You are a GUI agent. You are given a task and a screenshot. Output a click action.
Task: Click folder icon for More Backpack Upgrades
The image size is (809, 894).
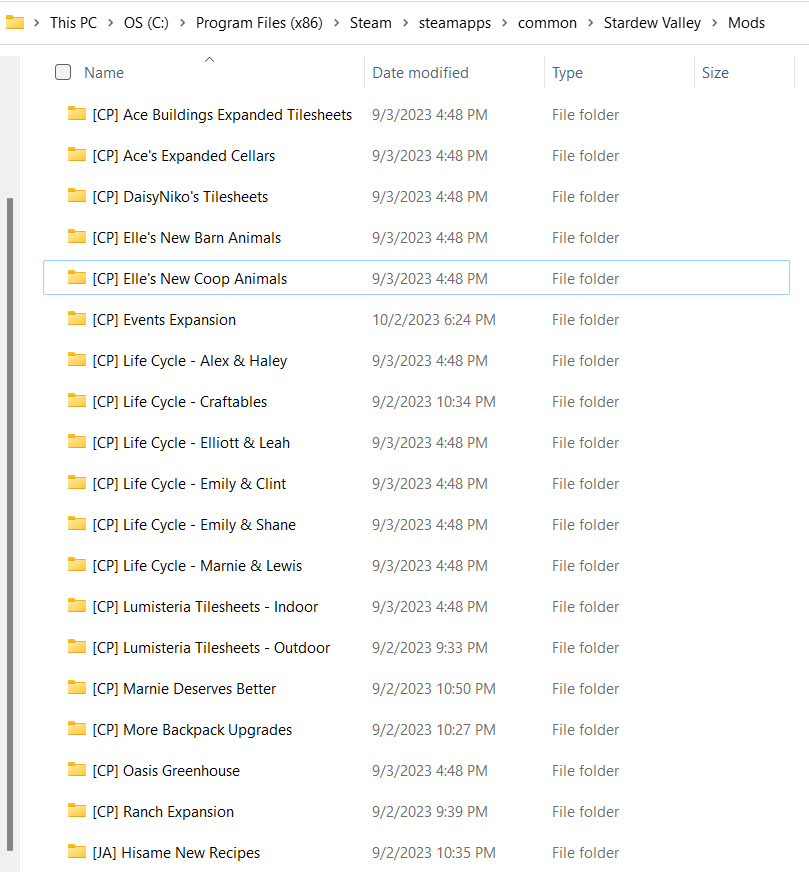pos(77,729)
